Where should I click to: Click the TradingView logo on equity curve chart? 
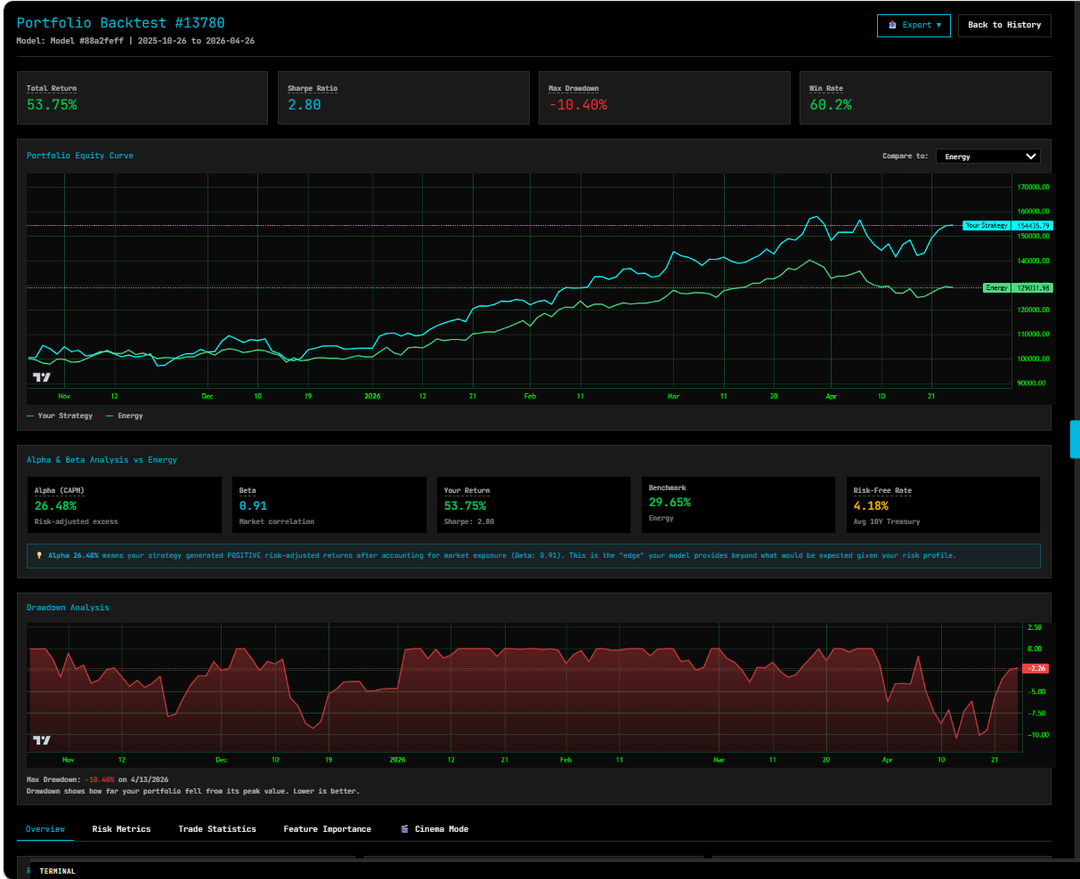click(x=41, y=377)
